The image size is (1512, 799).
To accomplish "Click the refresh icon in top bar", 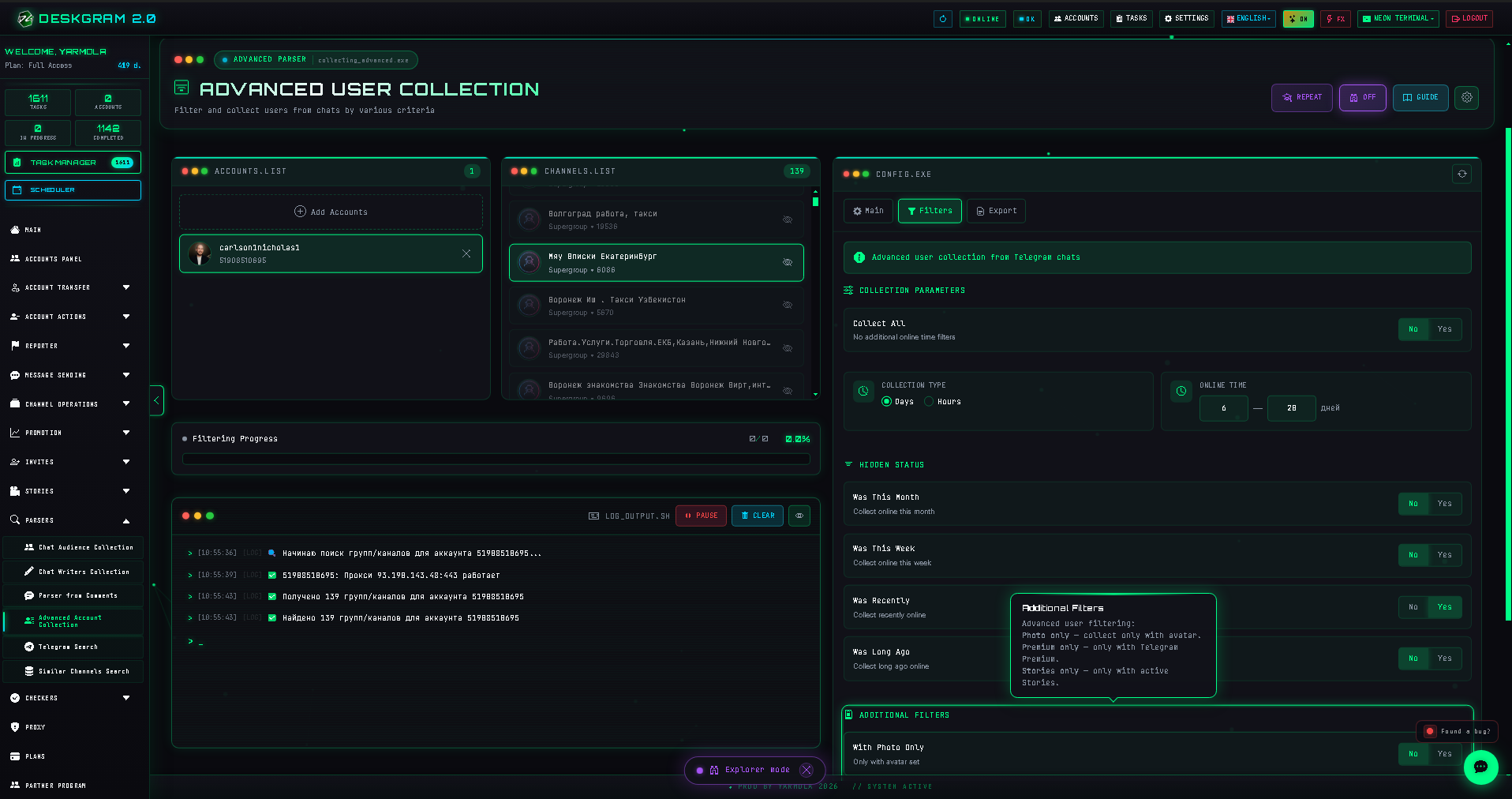I will coord(942,19).
